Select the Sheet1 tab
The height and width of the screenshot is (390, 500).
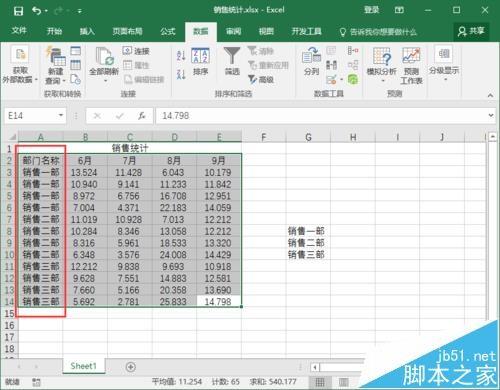(x=83, y=366)
